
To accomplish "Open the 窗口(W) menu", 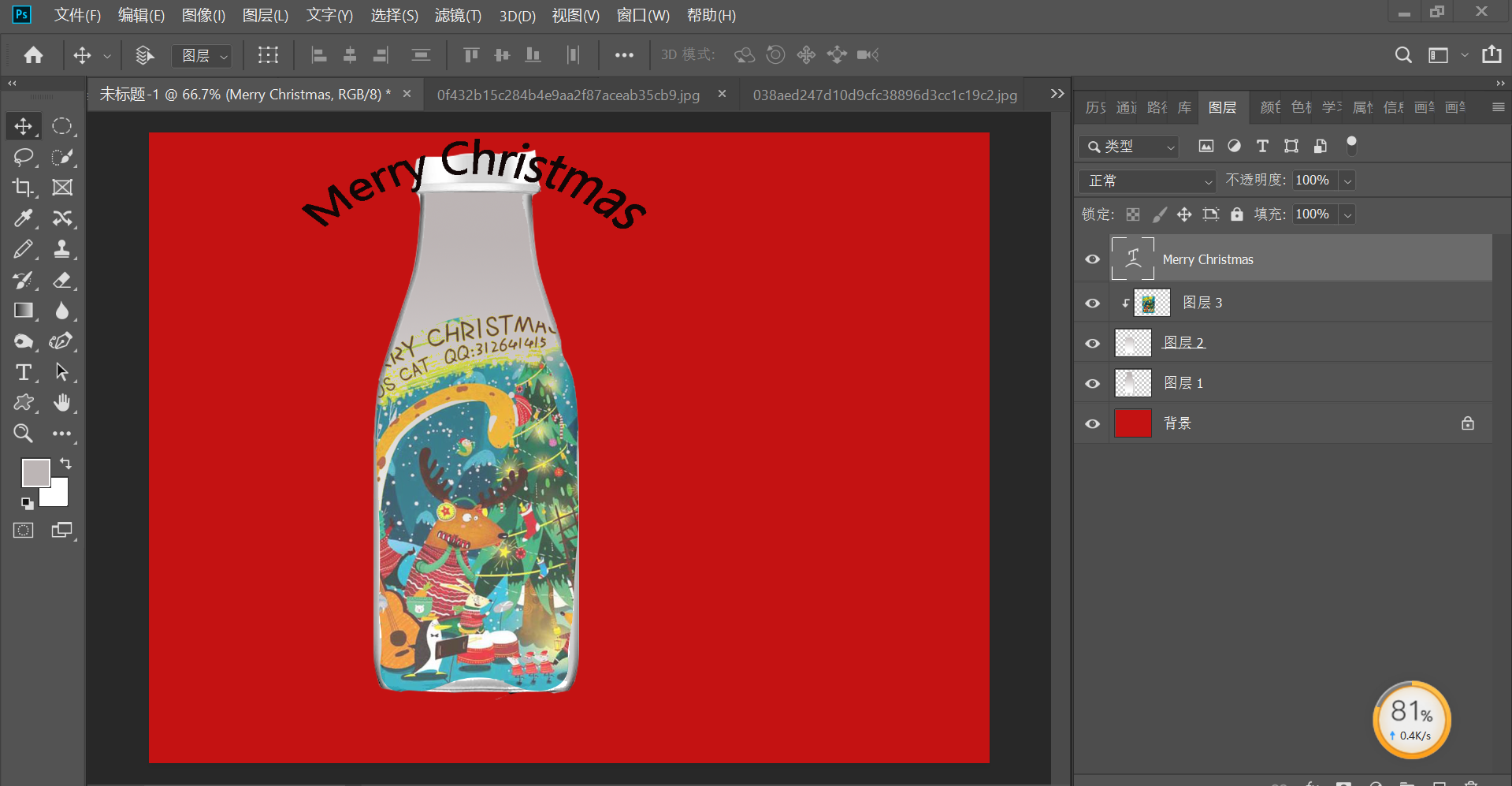I will pyautogui.click(x=643, y=15).
